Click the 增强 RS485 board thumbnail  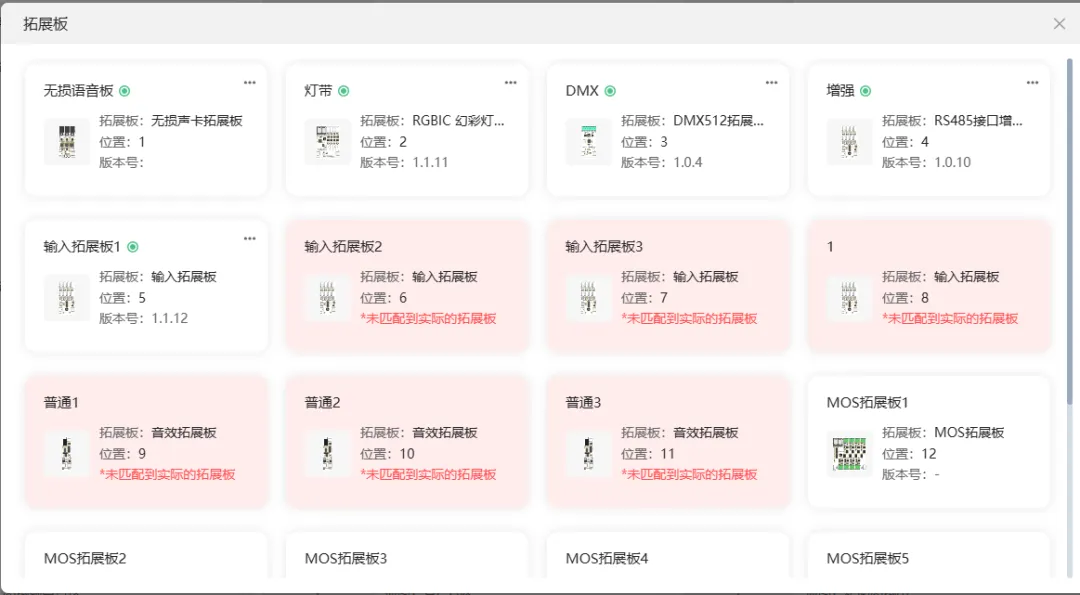pos(849,142)
